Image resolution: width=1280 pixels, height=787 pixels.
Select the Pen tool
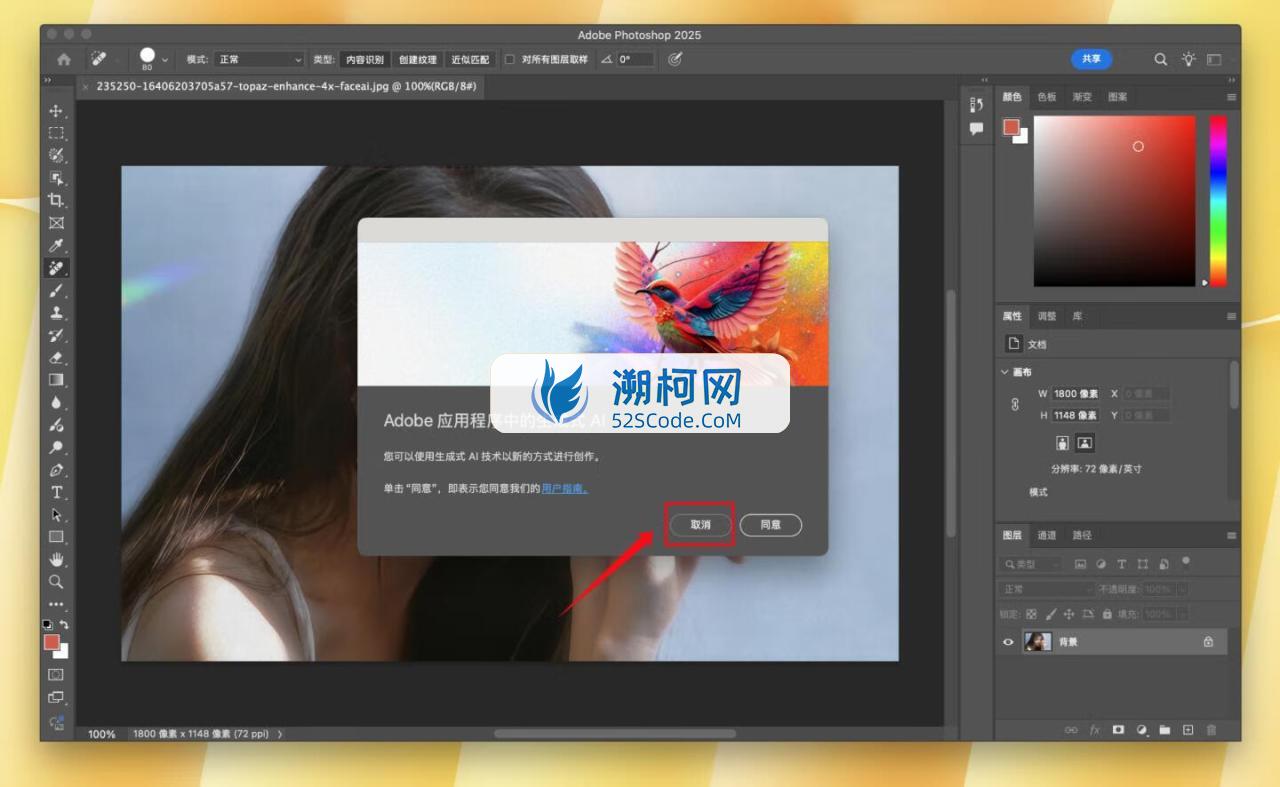[x=56, y=470]
